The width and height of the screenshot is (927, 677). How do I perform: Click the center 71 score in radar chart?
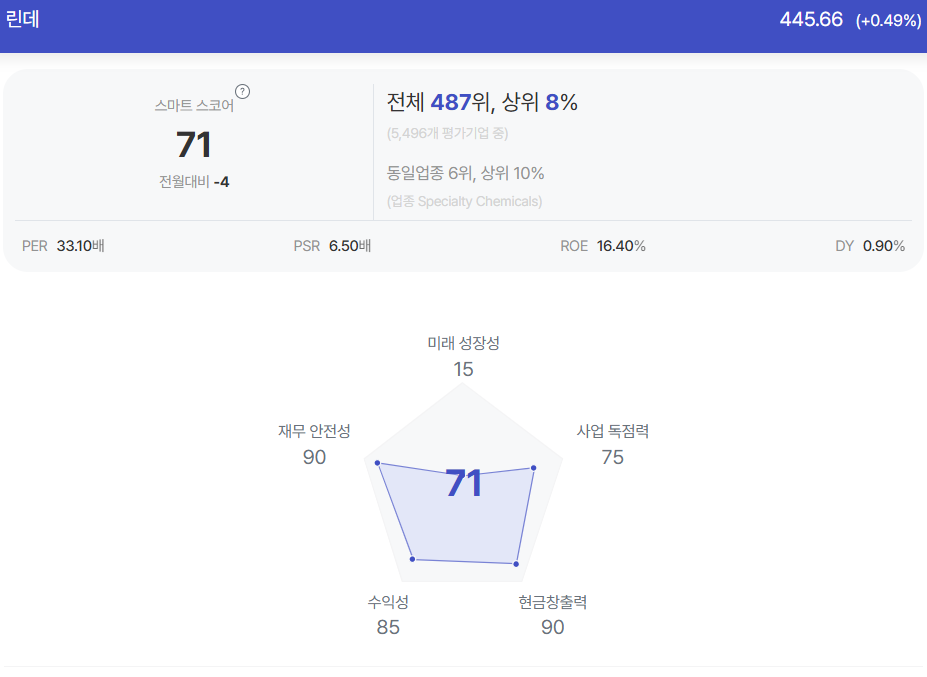(464, 483)
